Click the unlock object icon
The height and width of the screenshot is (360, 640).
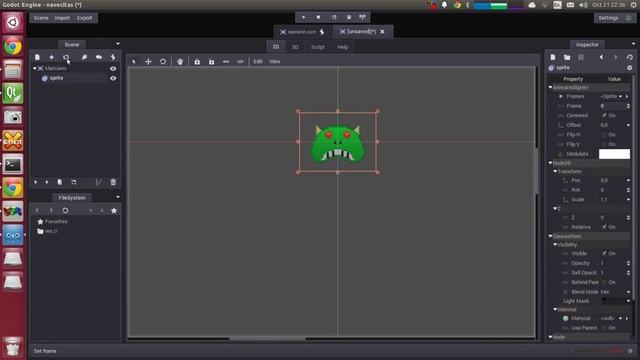[x=211, y=62]
